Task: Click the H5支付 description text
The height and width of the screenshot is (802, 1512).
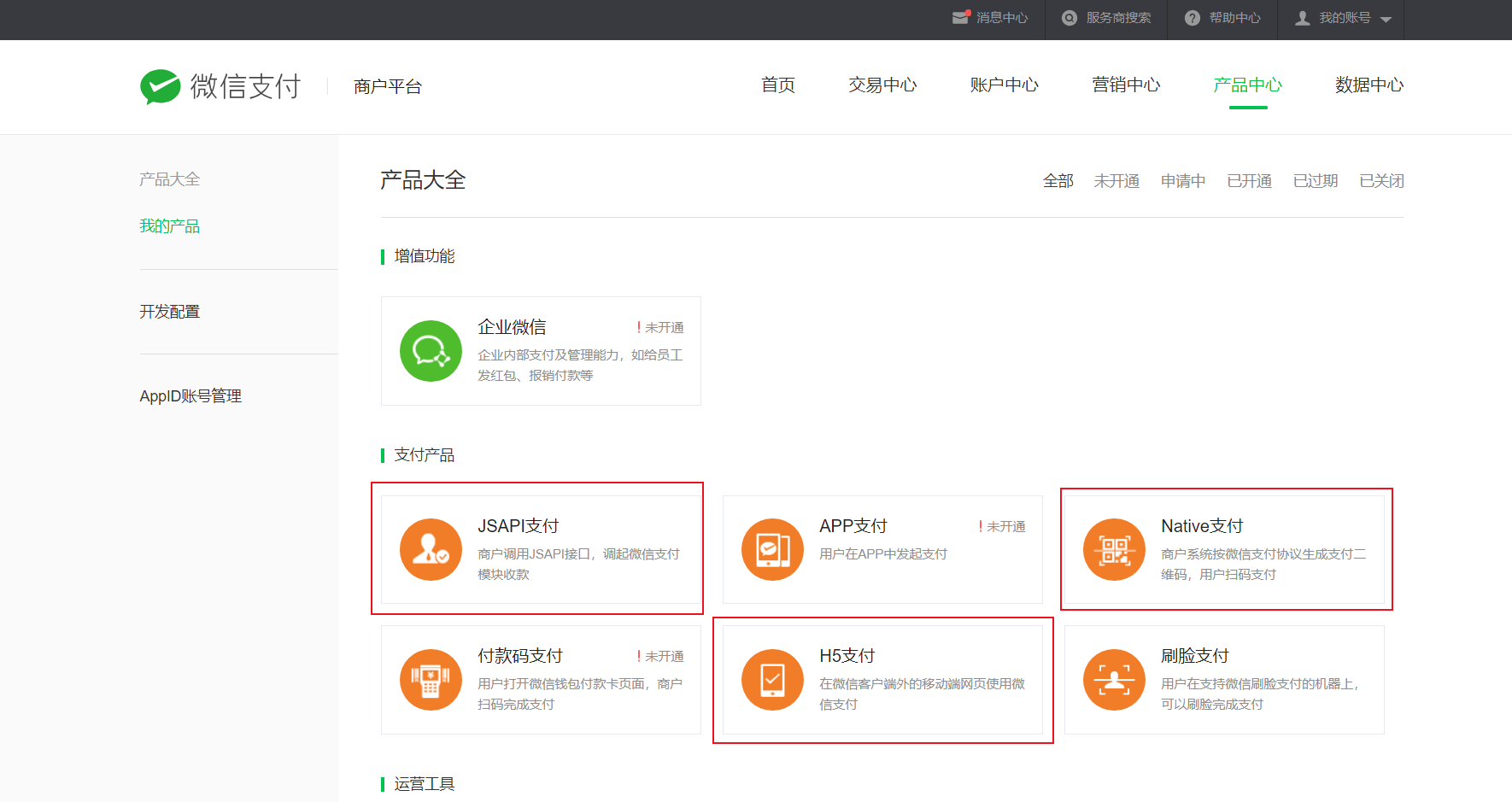Action: pyautogui.click(x=922, y=694)
